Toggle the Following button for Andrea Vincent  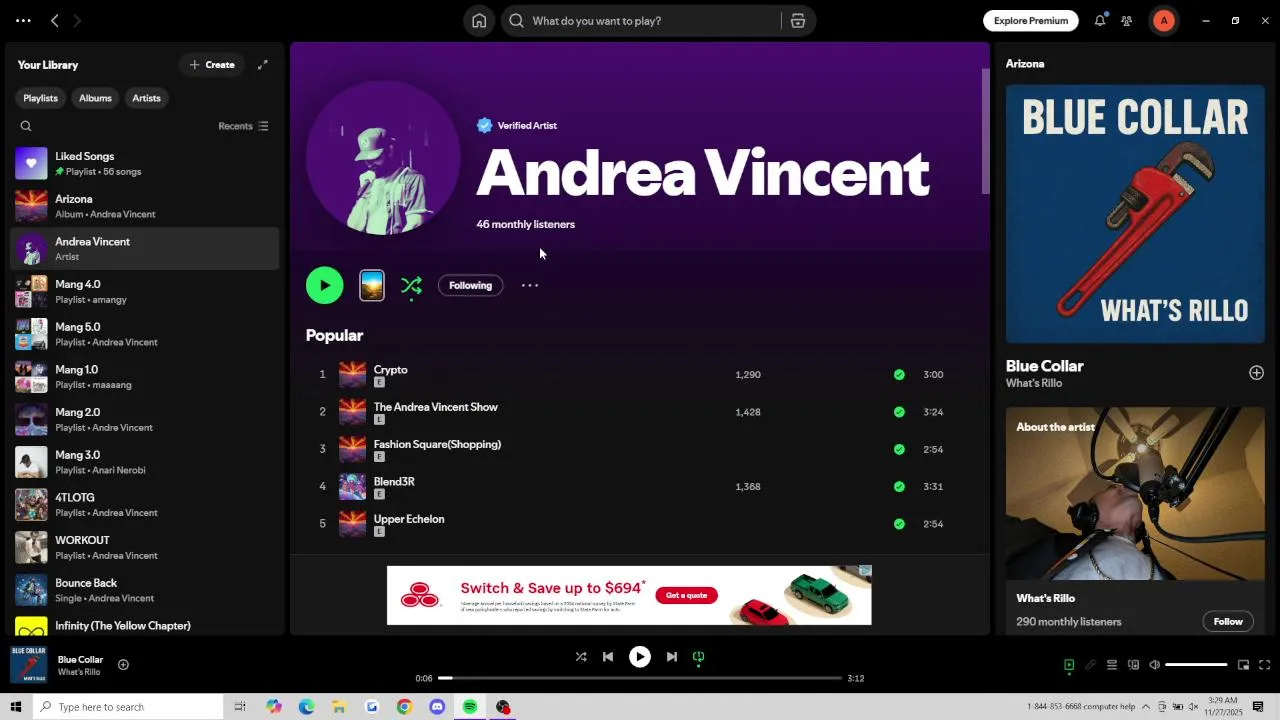(x=470, y=286)
